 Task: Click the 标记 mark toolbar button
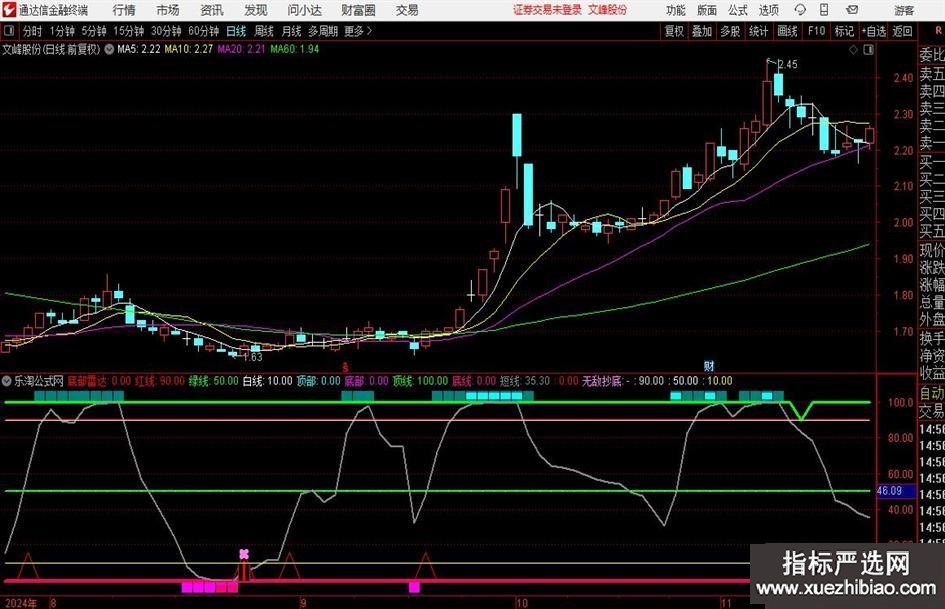click(844, 31)
